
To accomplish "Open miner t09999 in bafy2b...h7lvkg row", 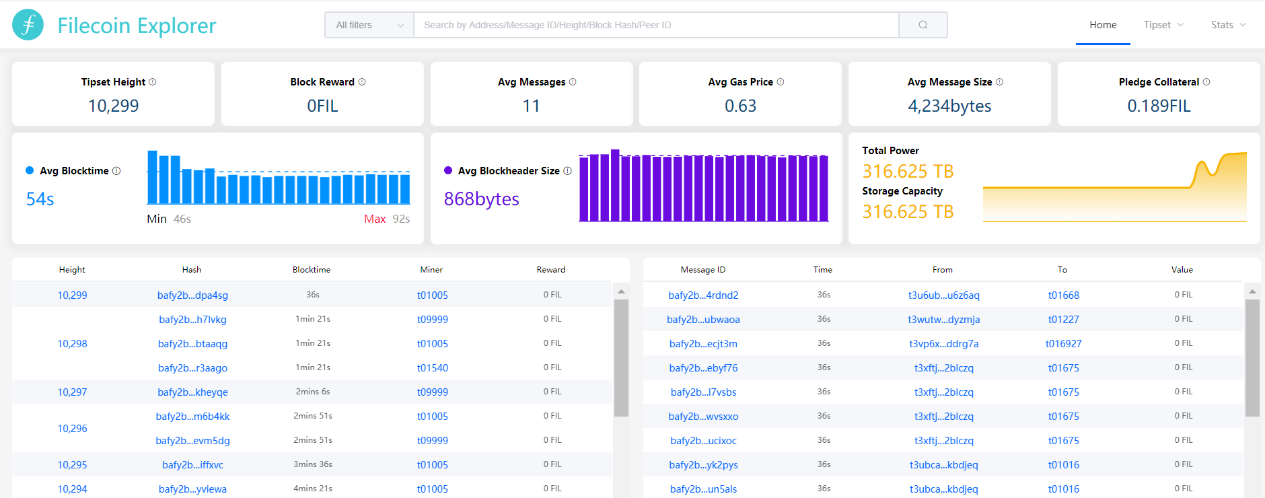I will pos(432,319).
